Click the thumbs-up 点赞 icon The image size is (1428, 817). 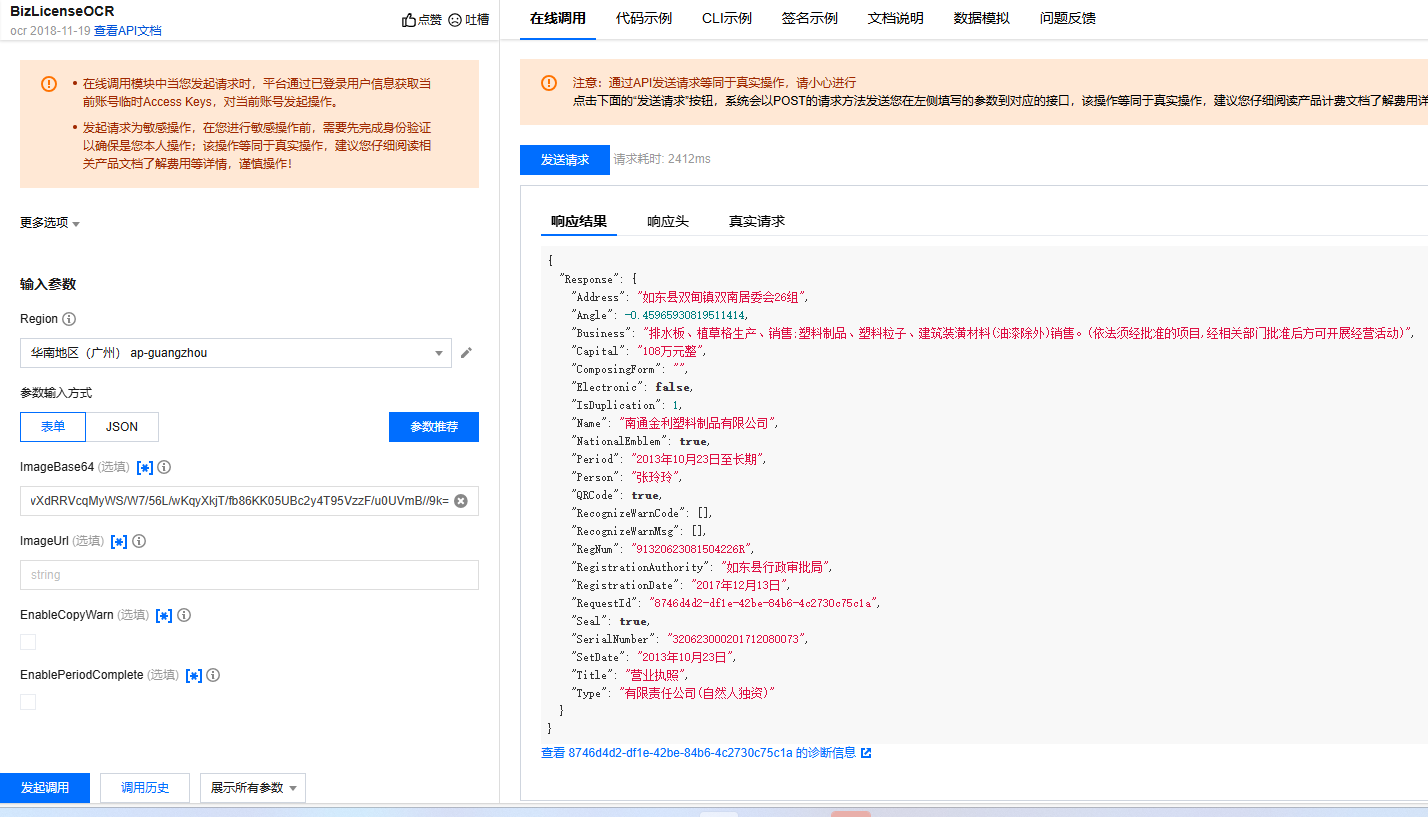[408, 19]
